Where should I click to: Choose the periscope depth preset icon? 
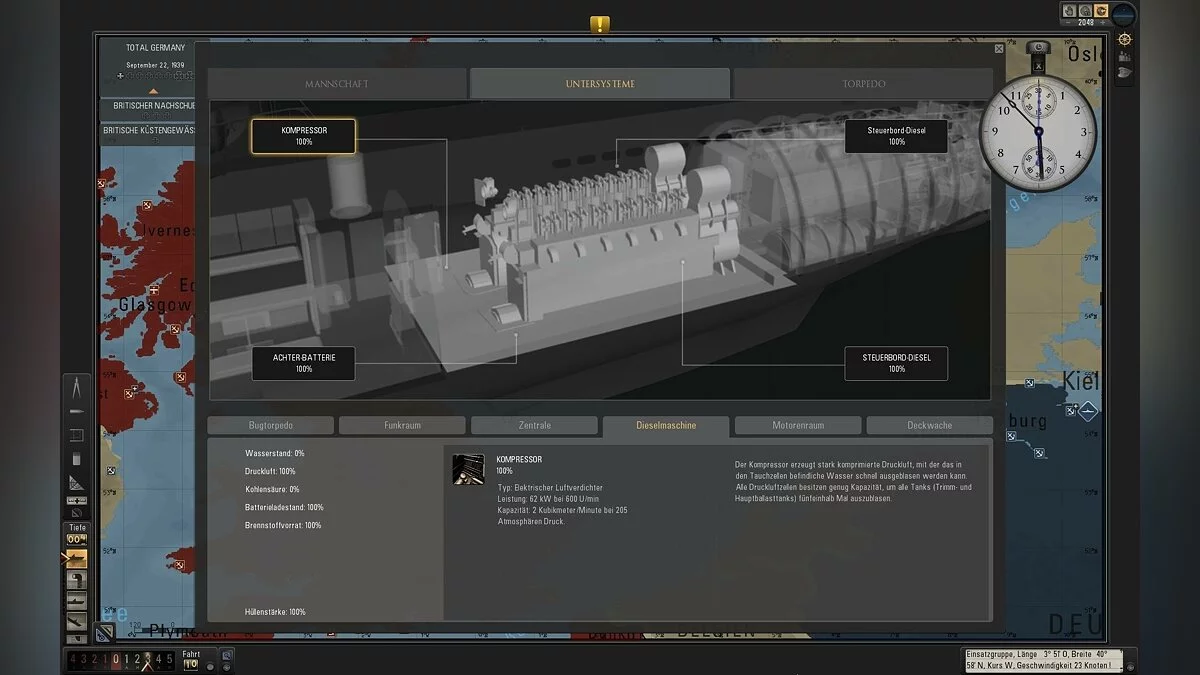coord(76,580)
